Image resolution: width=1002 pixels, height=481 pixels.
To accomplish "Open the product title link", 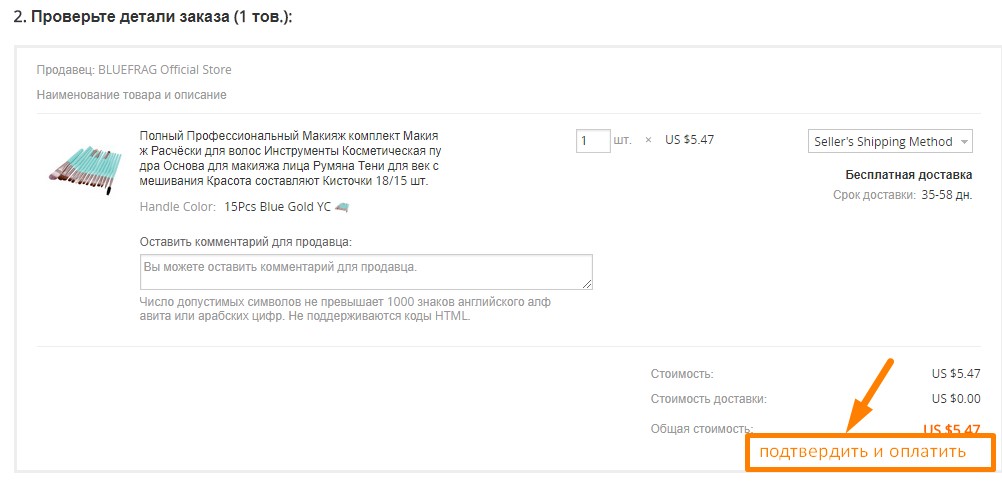I will (x=289, y=159).
